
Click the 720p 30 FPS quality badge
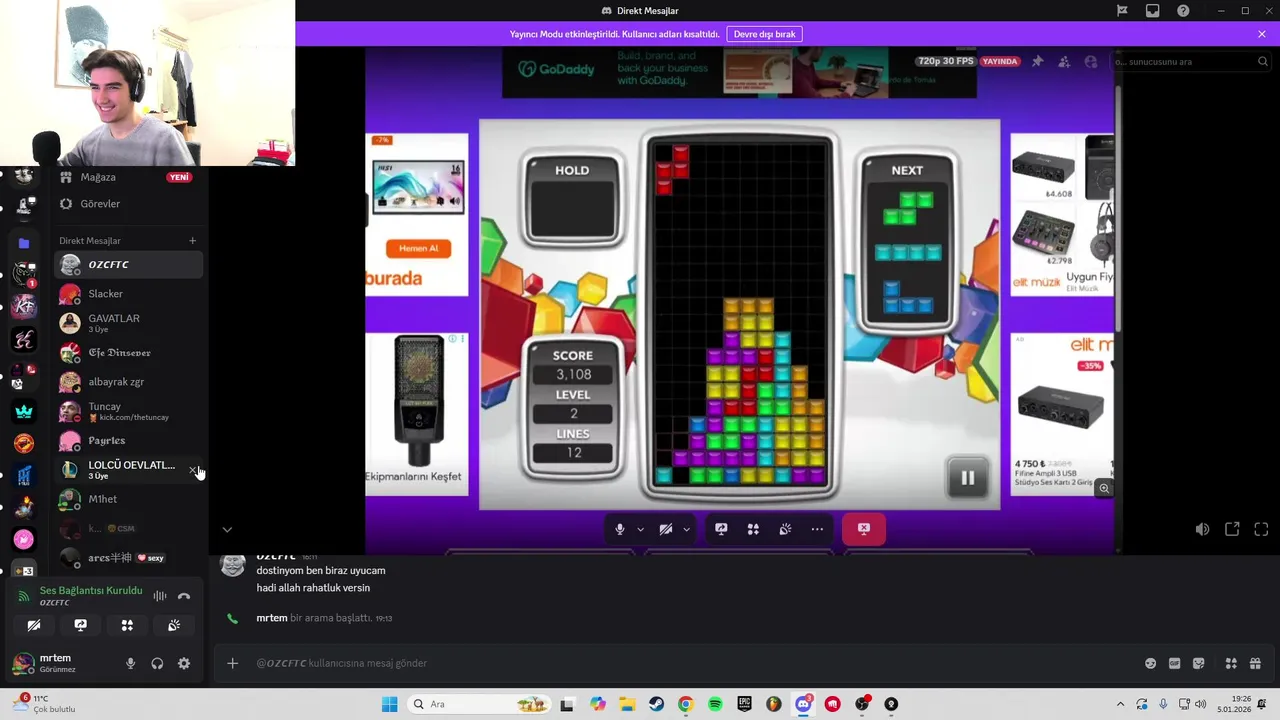point(944,61)
